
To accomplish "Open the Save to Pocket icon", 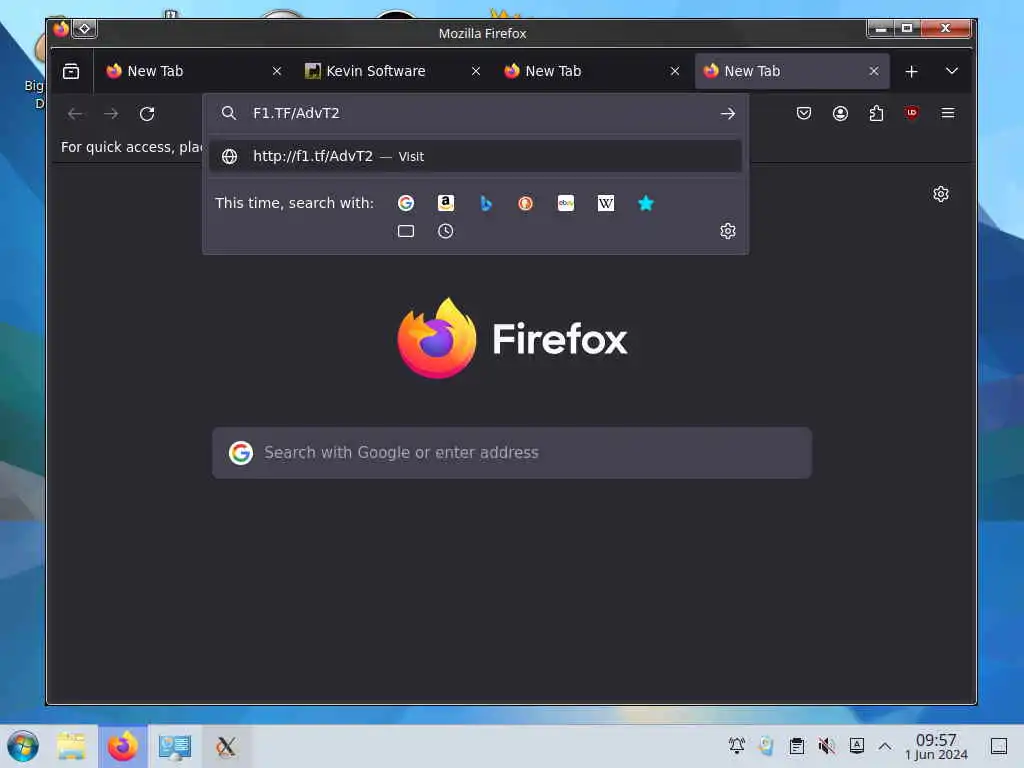I will 804,114.
